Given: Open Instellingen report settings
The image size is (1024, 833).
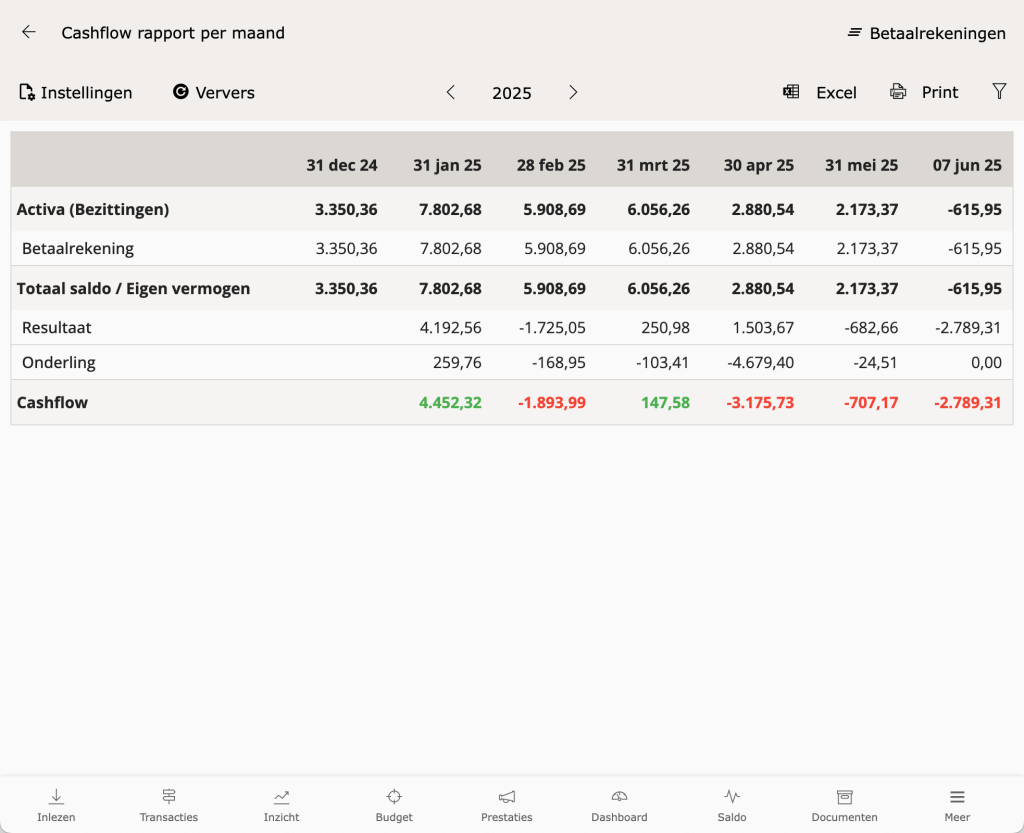Looking at the screenshot, I should (76, 92).
